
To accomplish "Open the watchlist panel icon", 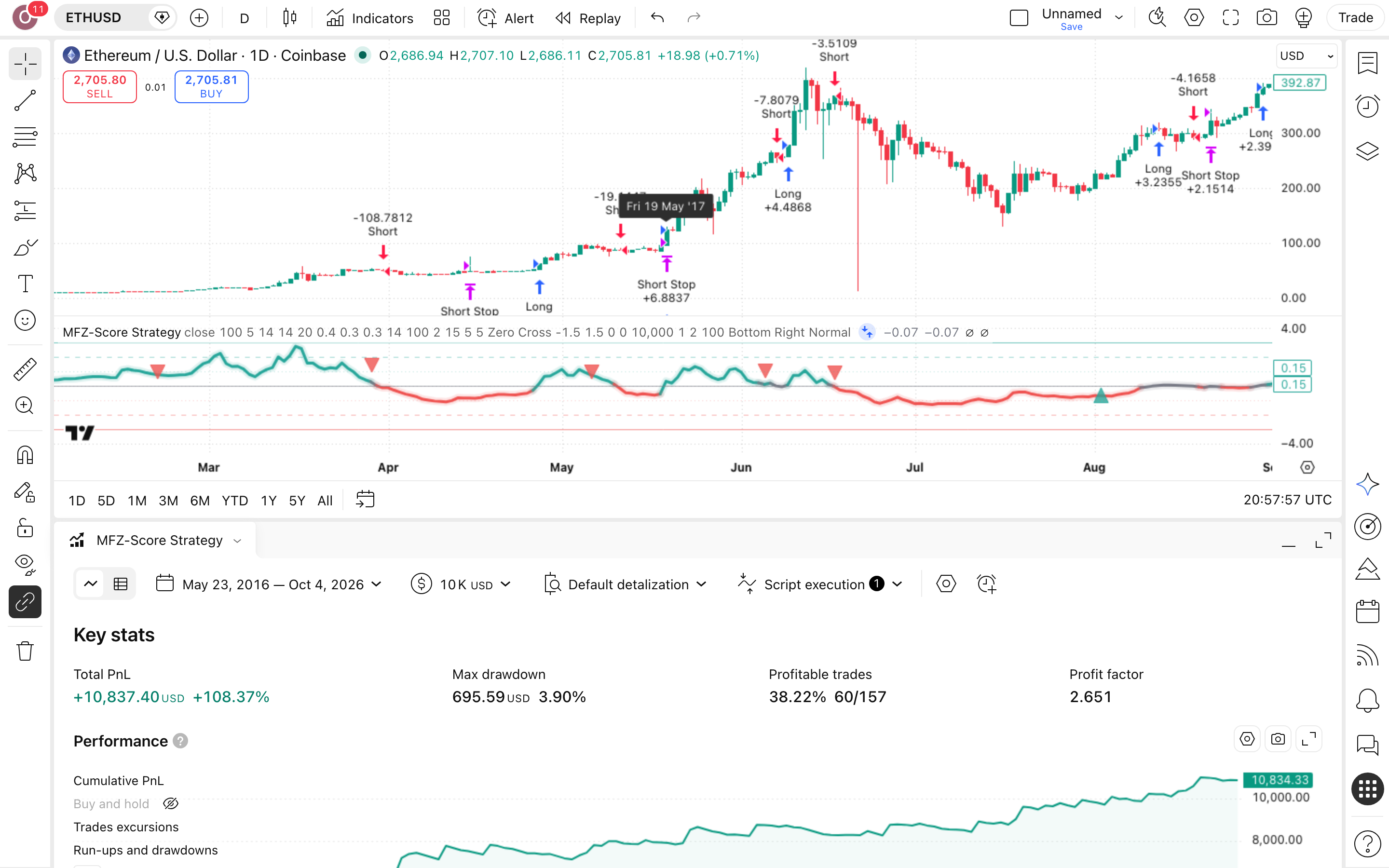I will (1367, 63).
